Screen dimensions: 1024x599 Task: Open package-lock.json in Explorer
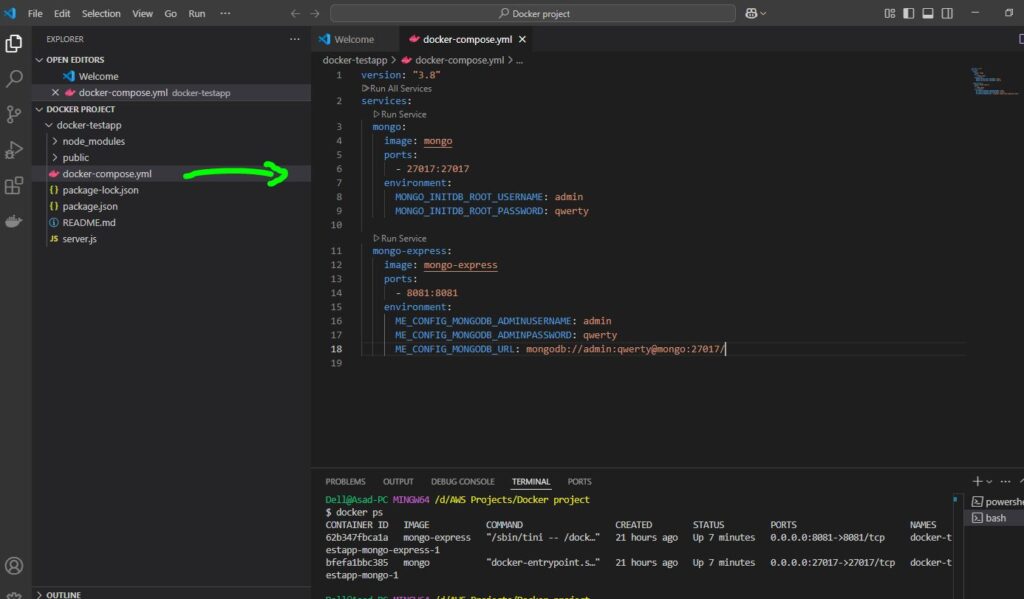point(101,190)
